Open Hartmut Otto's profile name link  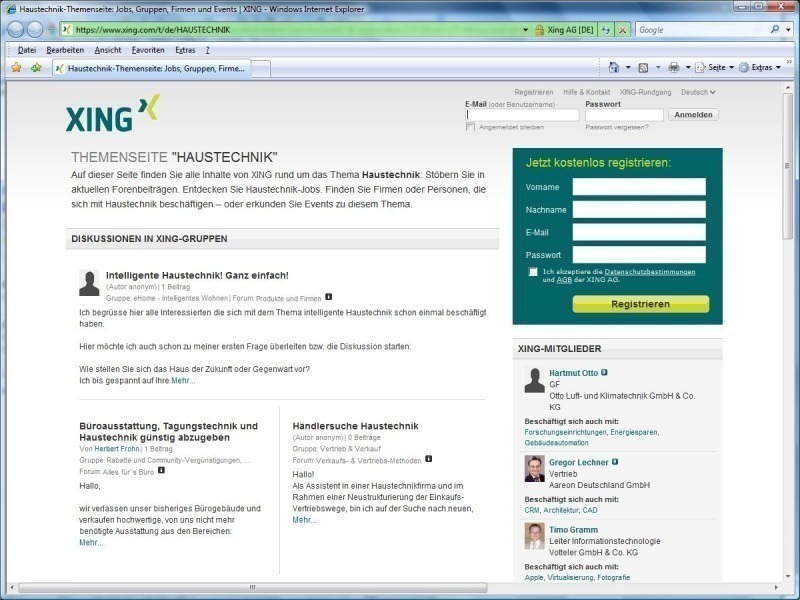[573, 373]
